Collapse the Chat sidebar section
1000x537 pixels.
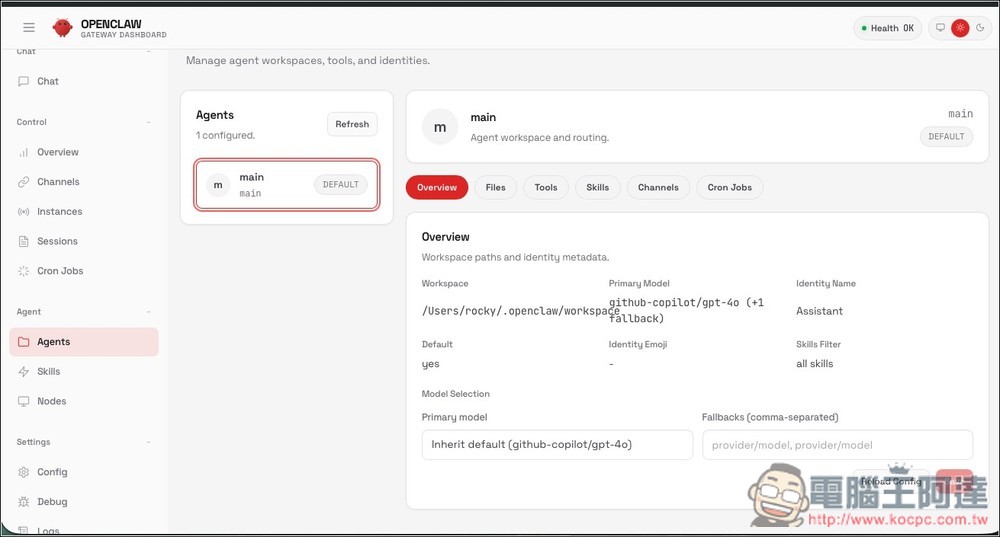[149, 51]
